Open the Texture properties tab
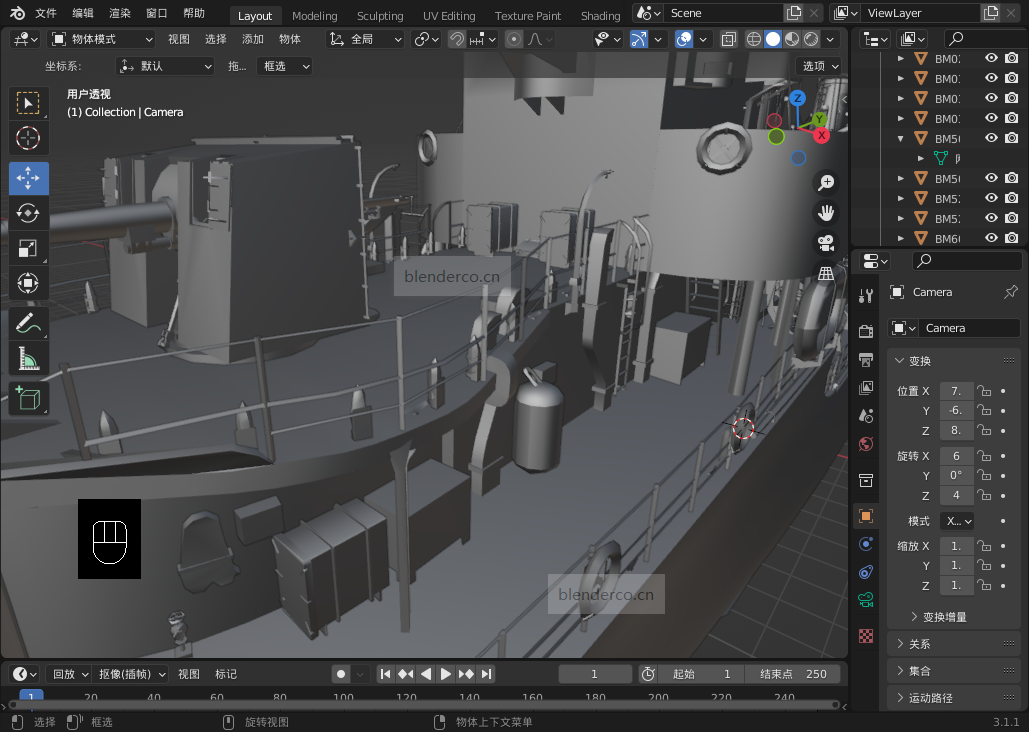Screen dimensions: 1029x732 (x=866, y=635)
